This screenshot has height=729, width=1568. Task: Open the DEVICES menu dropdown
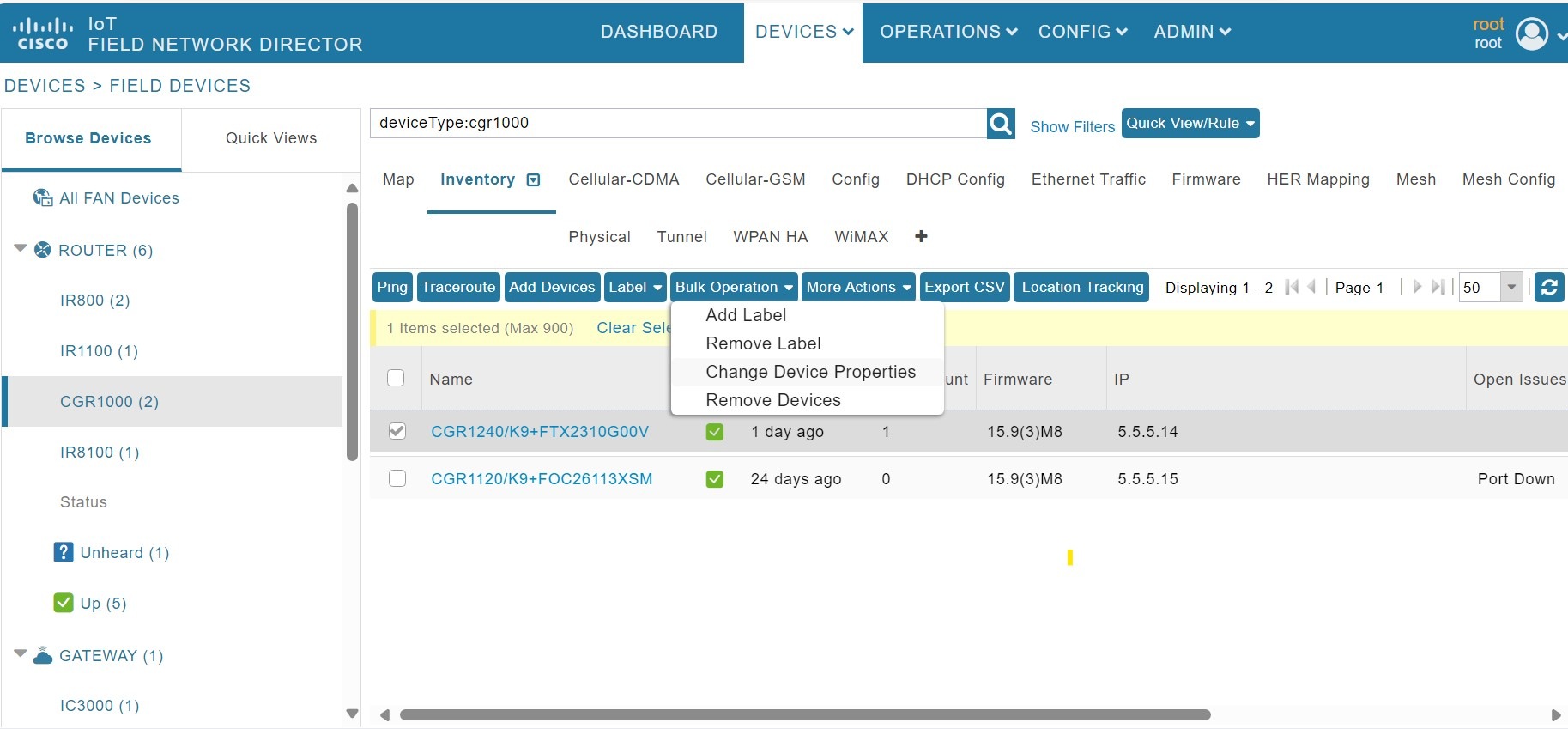(803, 32)
